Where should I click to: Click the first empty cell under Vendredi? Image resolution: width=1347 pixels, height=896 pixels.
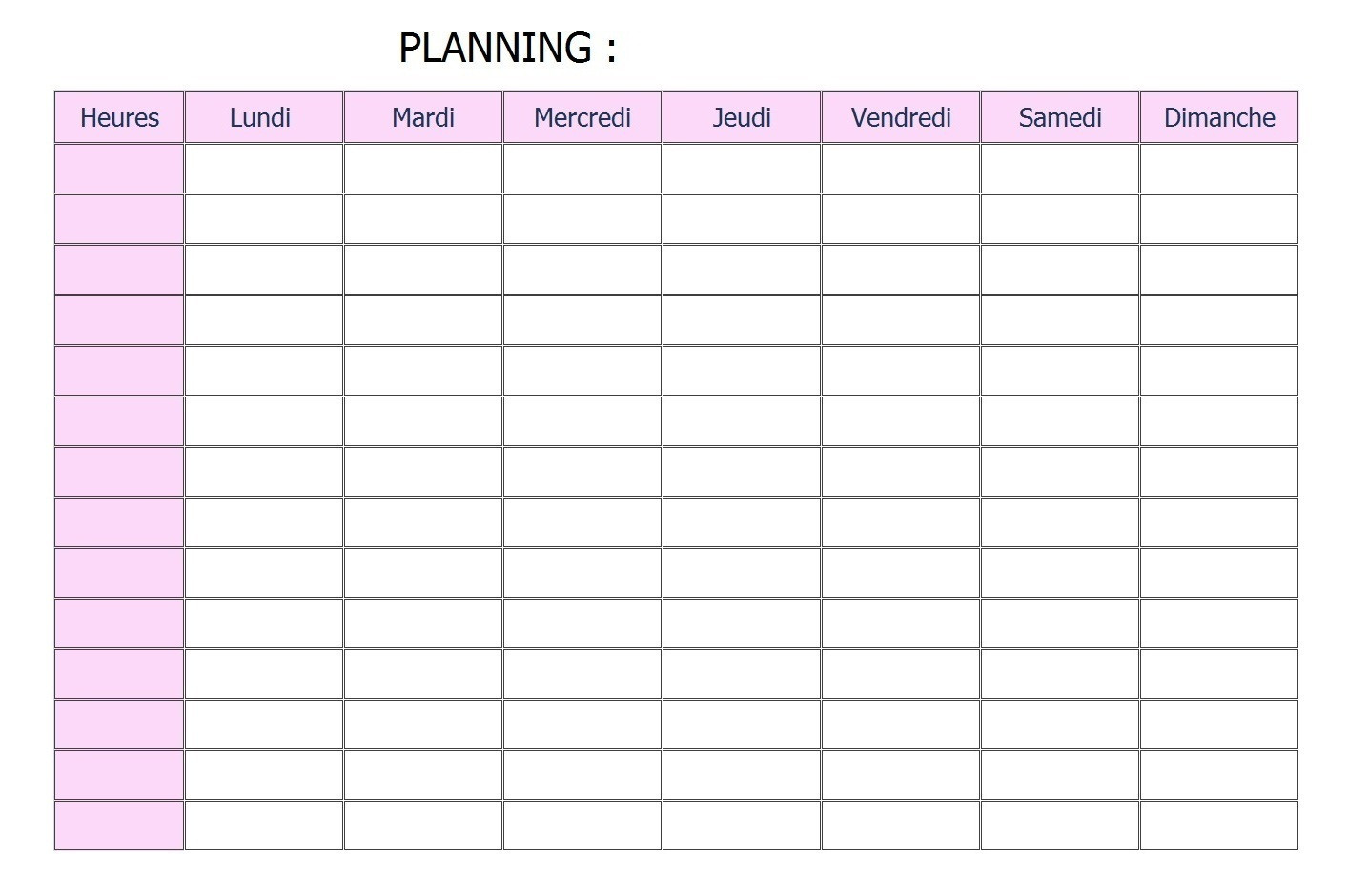point(900,169)
